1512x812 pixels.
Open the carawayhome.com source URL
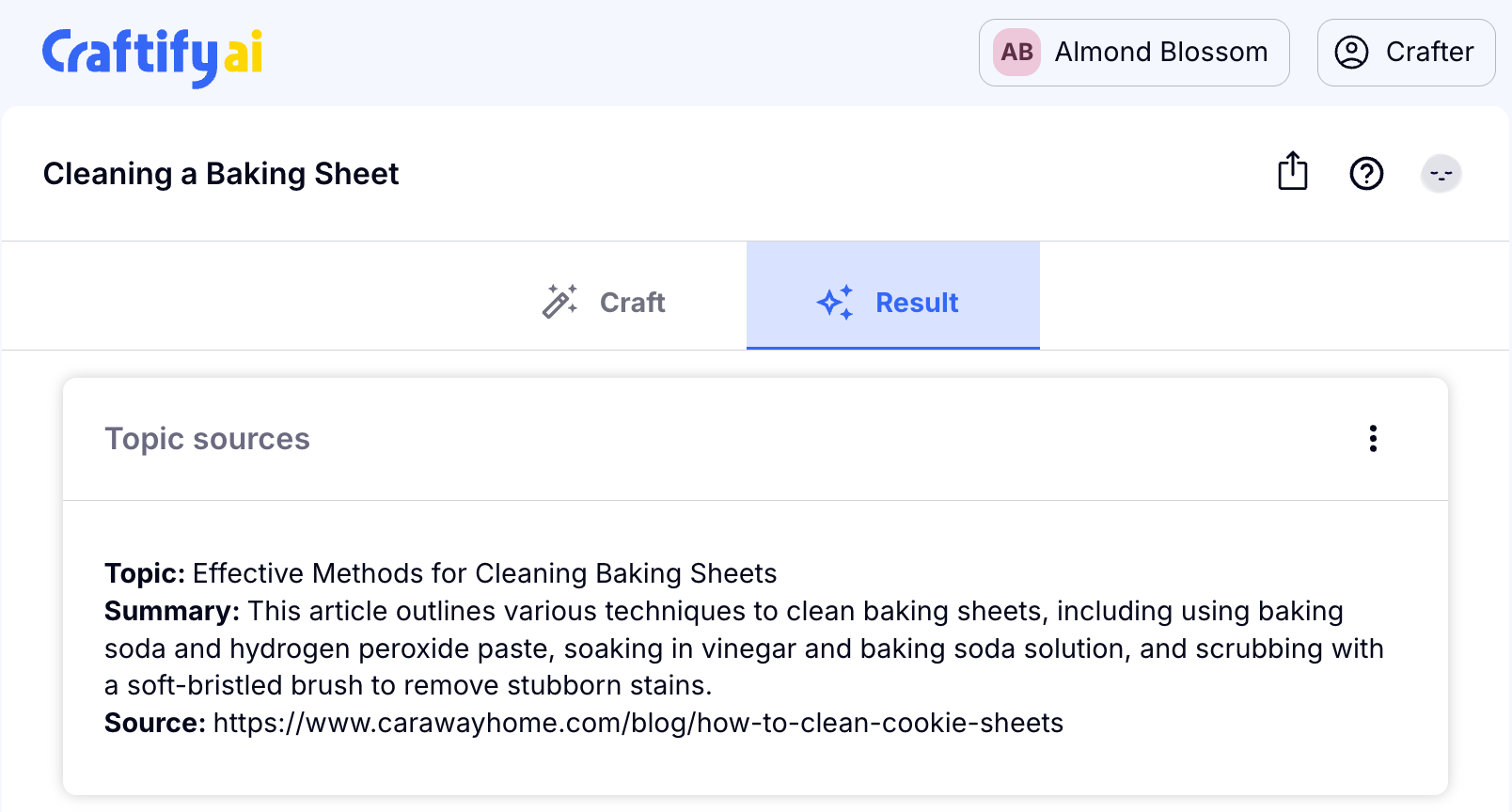click(x=638, y=723)
